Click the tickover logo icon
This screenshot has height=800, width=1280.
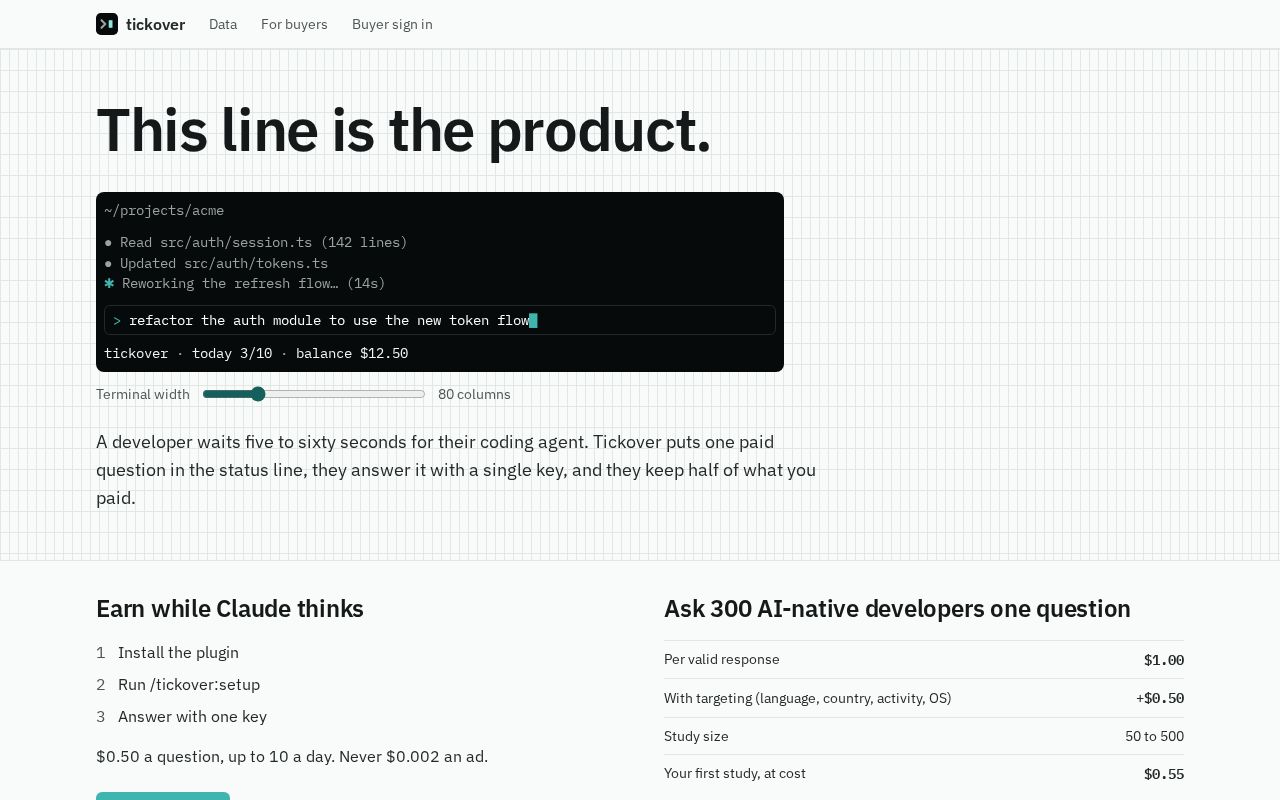107,24
